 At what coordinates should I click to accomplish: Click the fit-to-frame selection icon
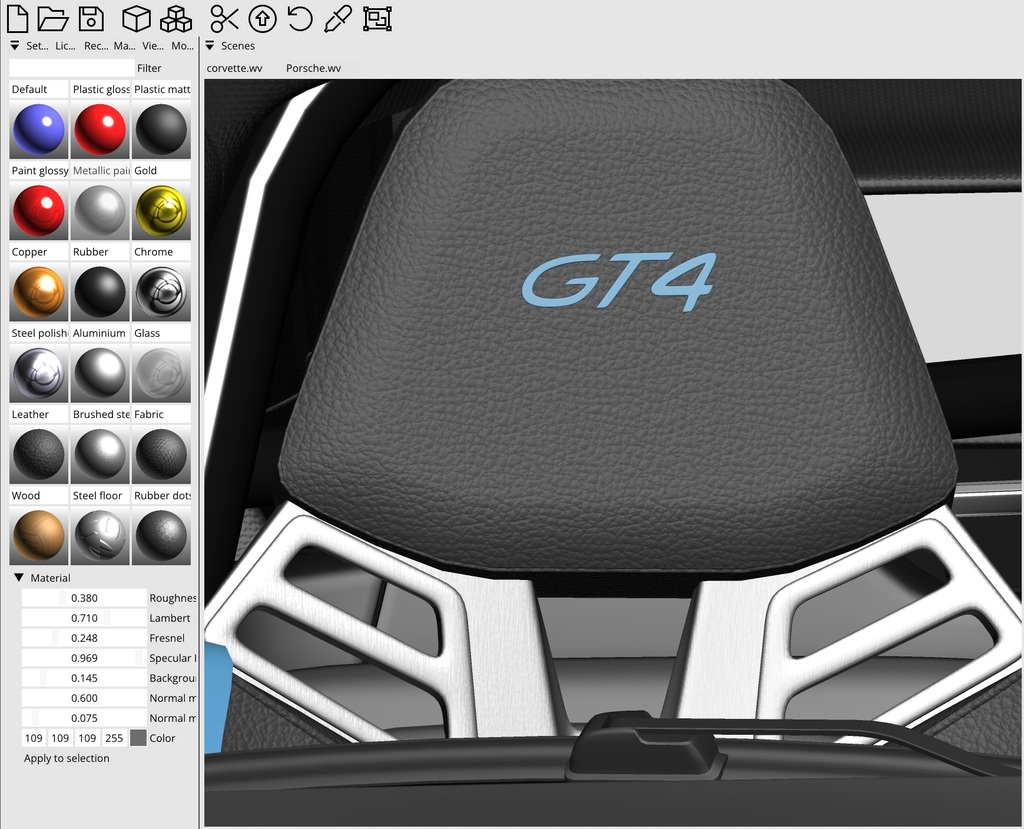pyautogui.click(x=377, y=18)
